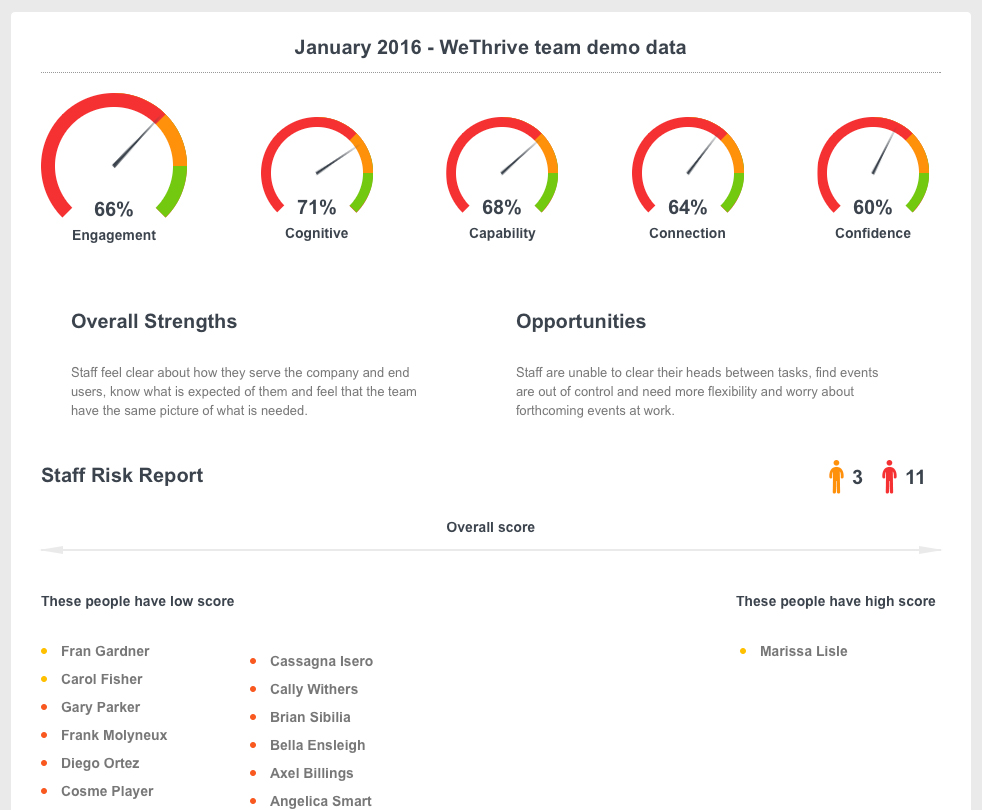Viewport: 982px width, 811px height.
Task: Click Cally Withers in the low score list
Action: [313, 689]
